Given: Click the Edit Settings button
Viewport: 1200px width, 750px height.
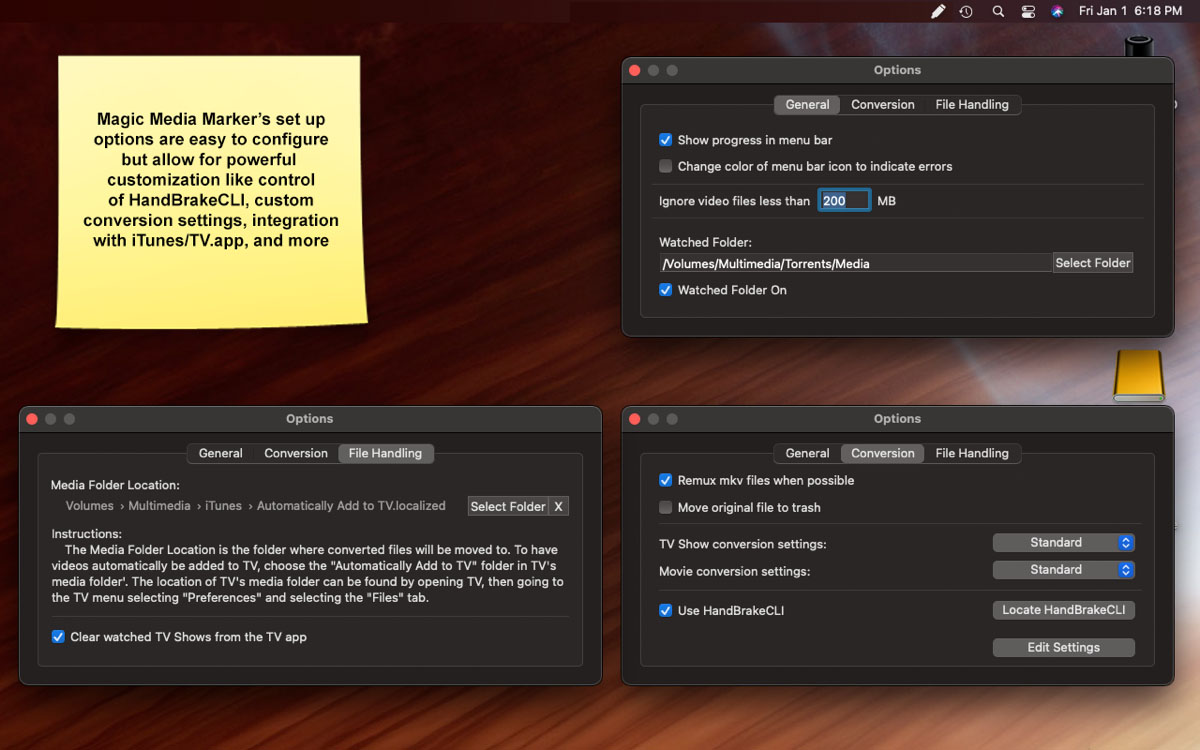Looking at the screenshot, I should click(1064, 647).
